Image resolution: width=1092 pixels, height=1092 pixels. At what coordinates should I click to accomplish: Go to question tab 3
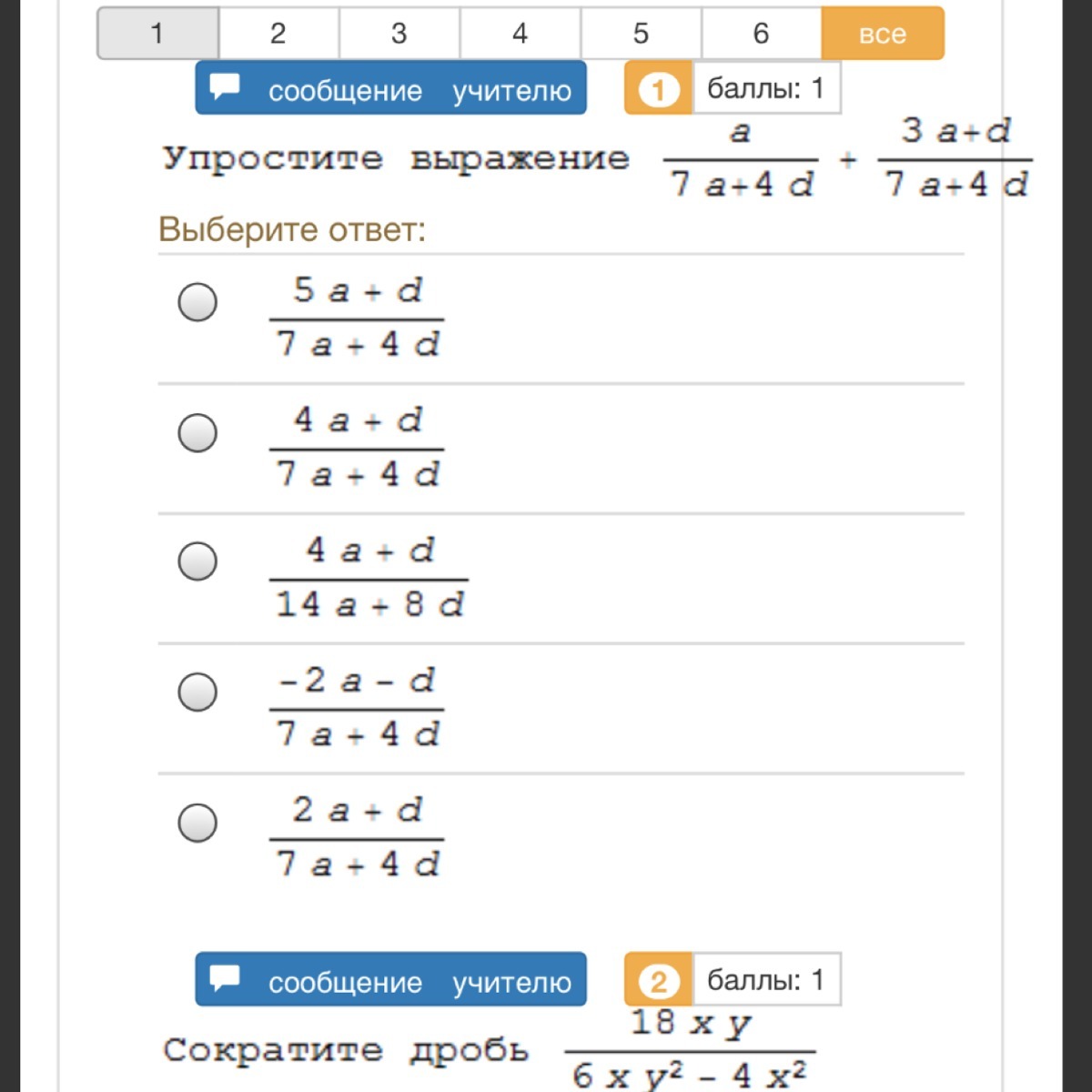tap(399, 34)
